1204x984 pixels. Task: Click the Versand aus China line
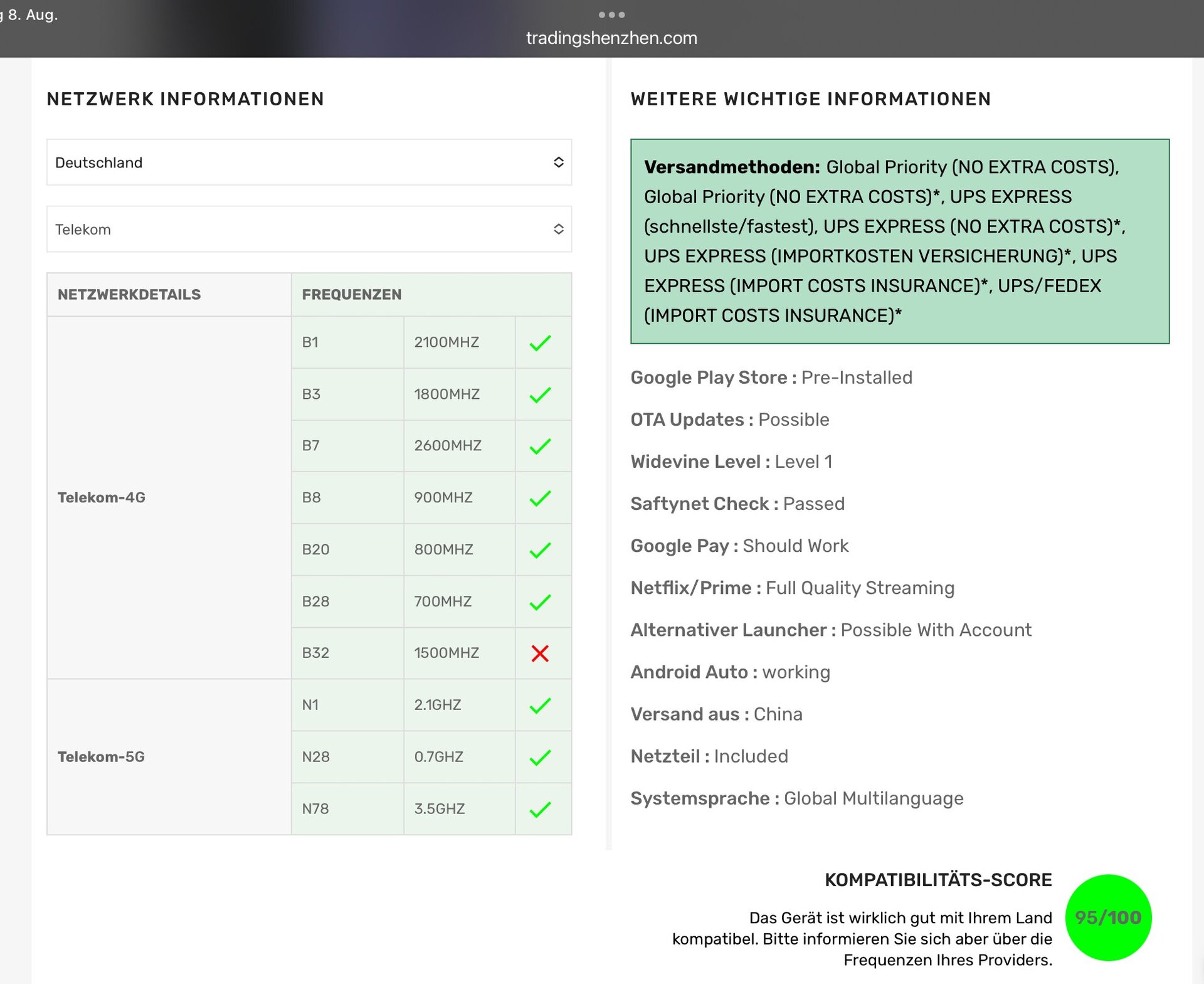(717, 714)
